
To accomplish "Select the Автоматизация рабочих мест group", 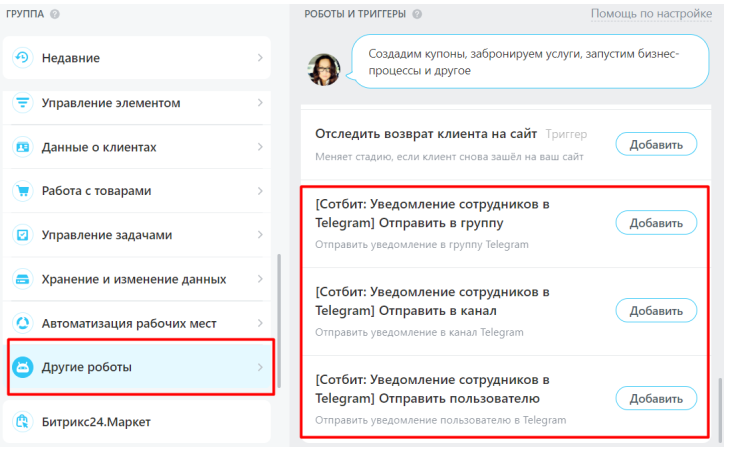I will click(x=137, y=323).
